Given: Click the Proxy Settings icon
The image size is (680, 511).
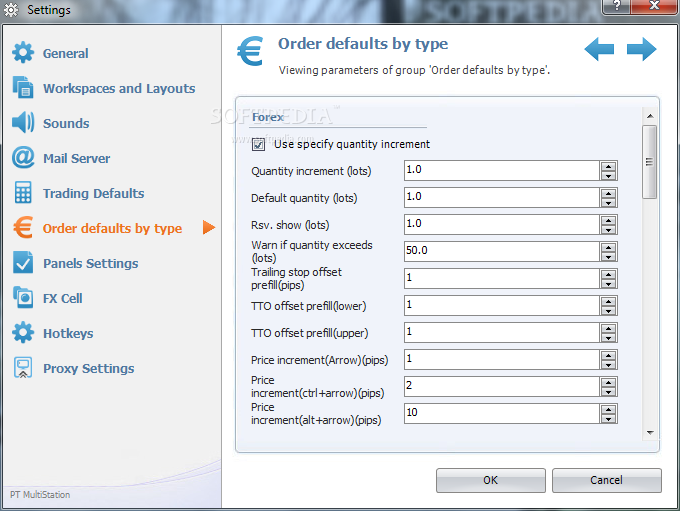Looking at the screenshot, I should tap(23, 368).
